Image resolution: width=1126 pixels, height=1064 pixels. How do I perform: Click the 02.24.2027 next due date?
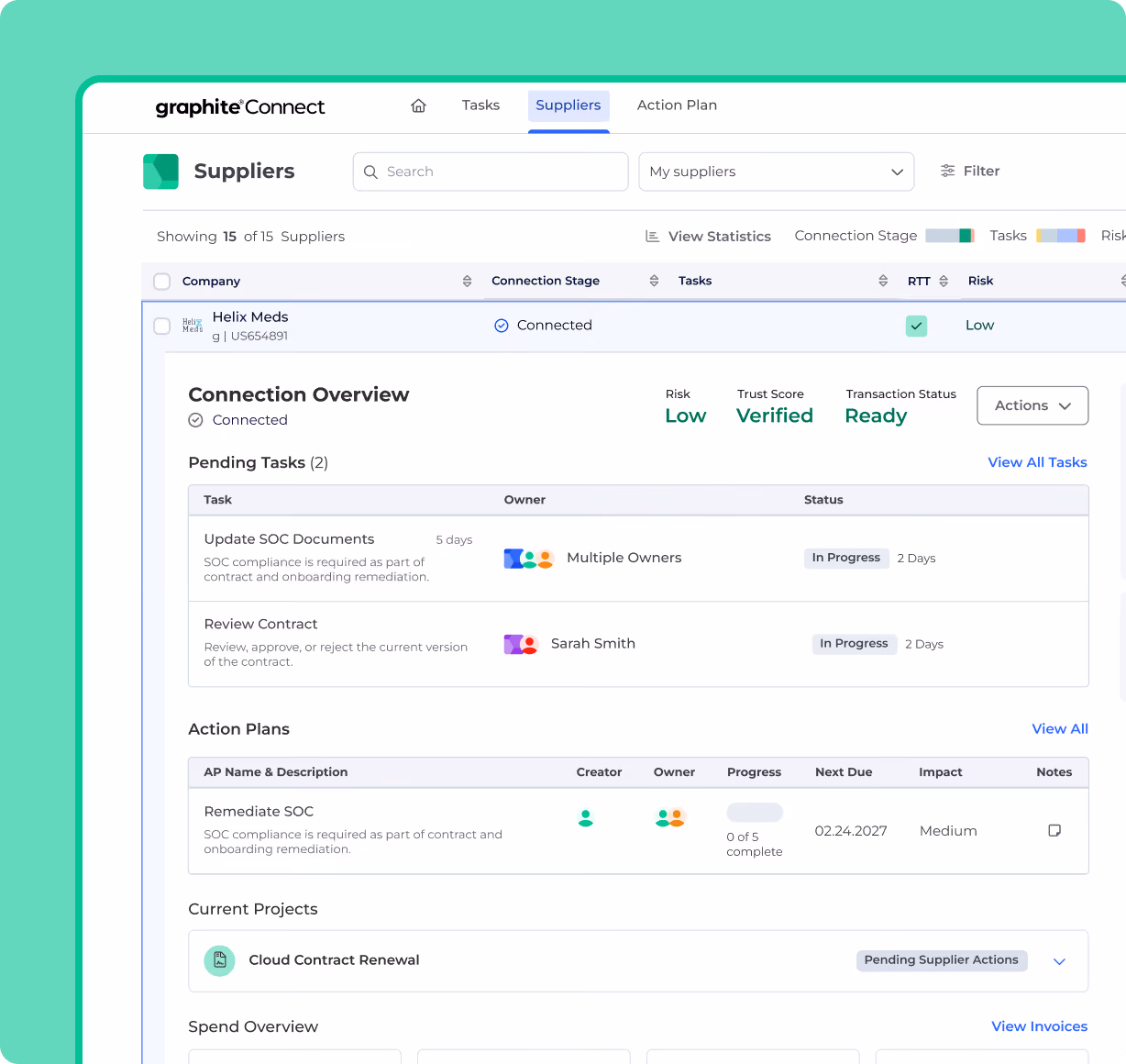(851, 831)
